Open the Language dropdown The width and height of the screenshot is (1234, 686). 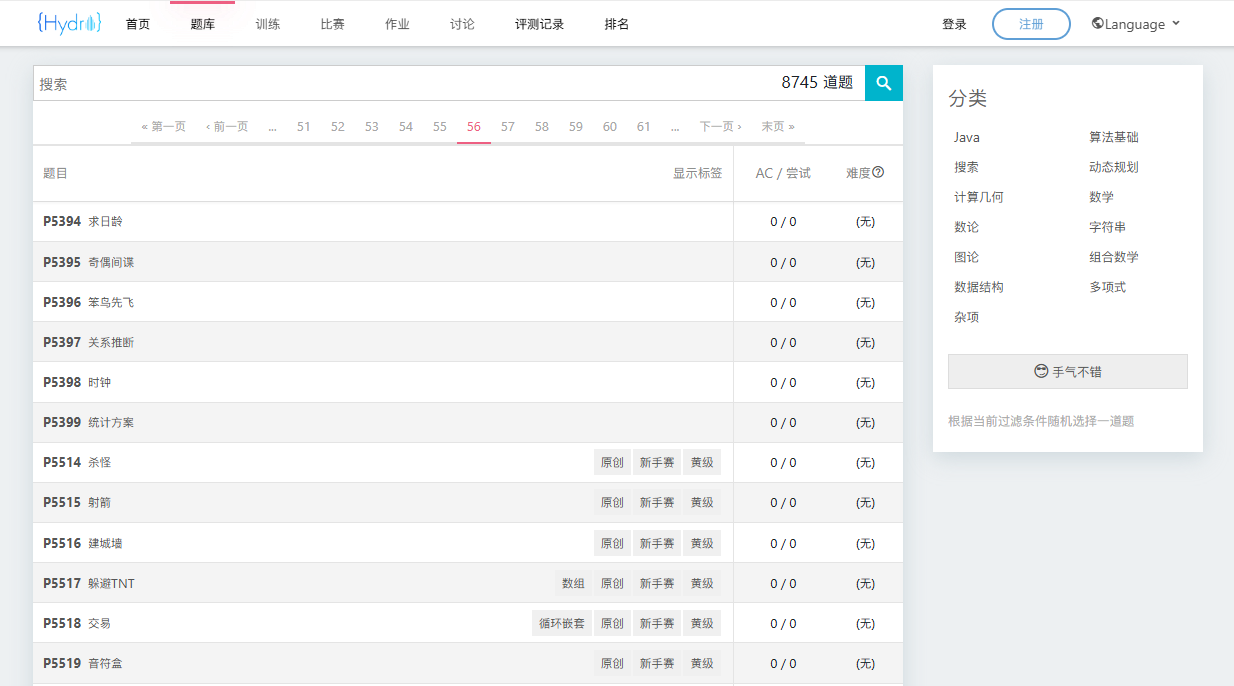(1136, 24)
